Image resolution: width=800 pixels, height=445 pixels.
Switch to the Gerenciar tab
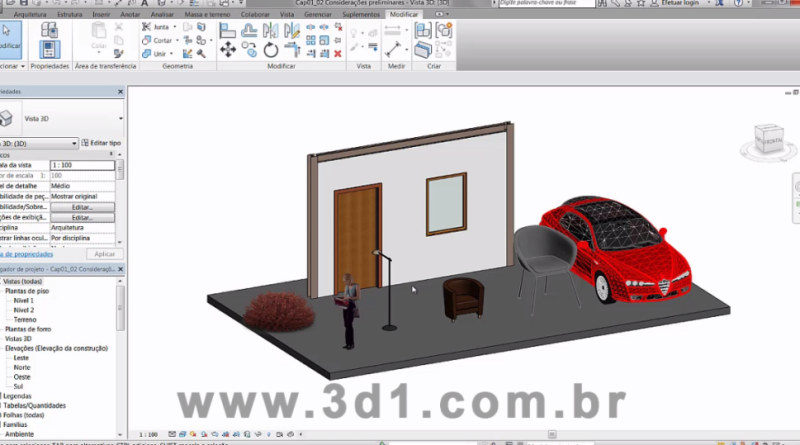pos(318,14)
